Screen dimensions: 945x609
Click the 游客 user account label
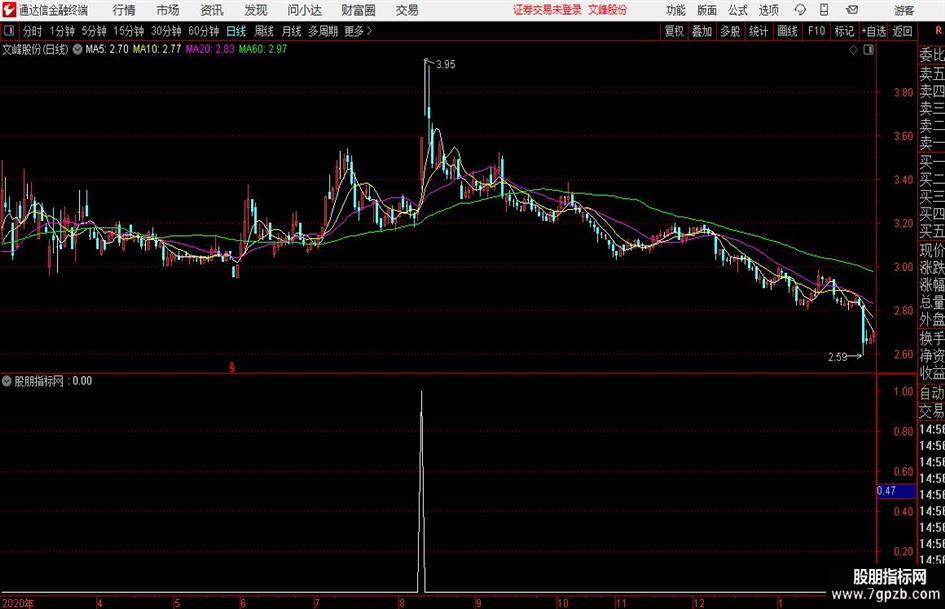[904, 10]
